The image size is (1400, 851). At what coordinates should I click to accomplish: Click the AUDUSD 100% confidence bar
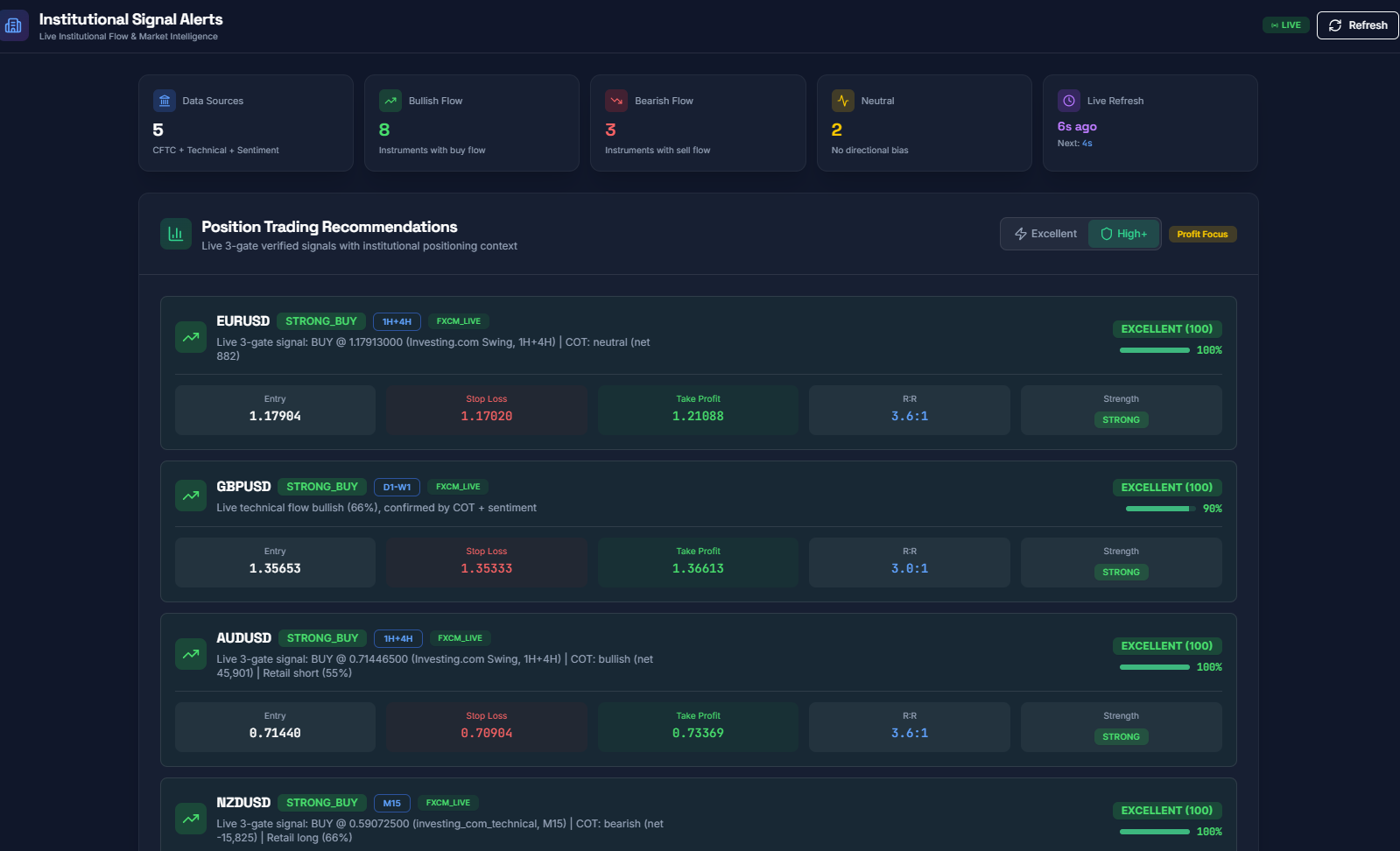pos(1155,667)
